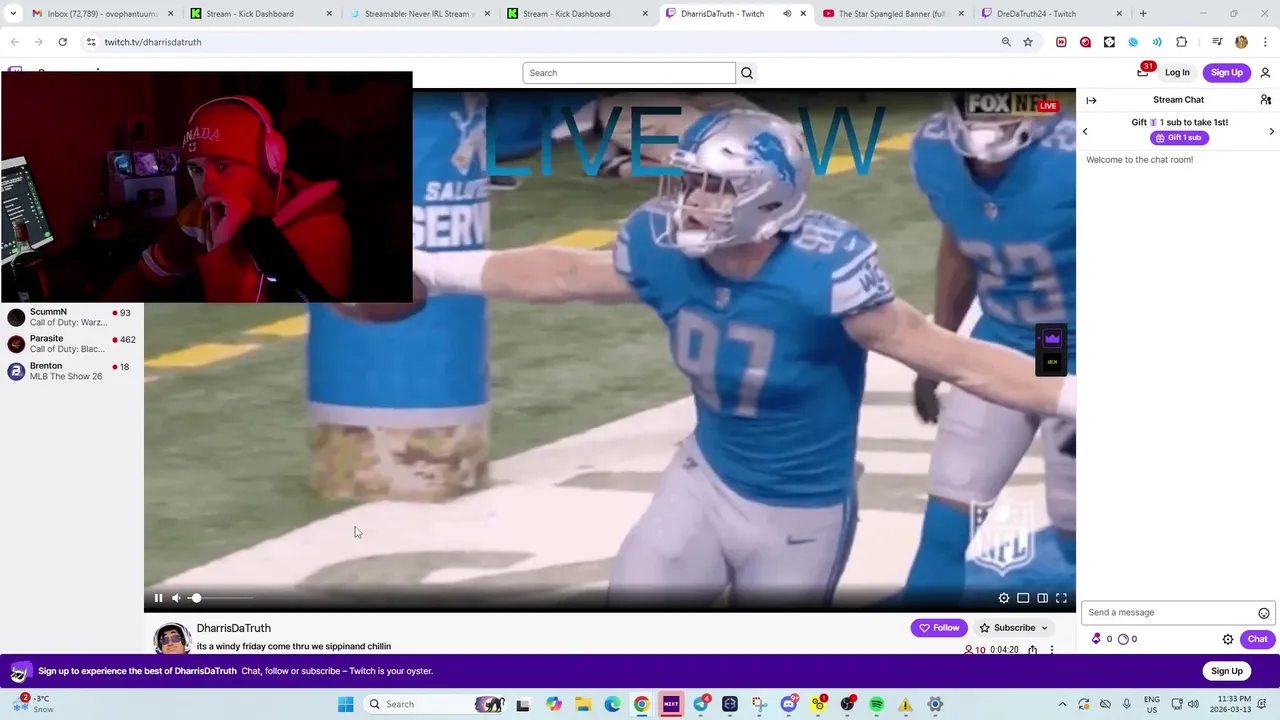Viewport: 1280px width, 720px height.
Task: Open the Brenton channel in the sidebar
Action: click(72, 371)
